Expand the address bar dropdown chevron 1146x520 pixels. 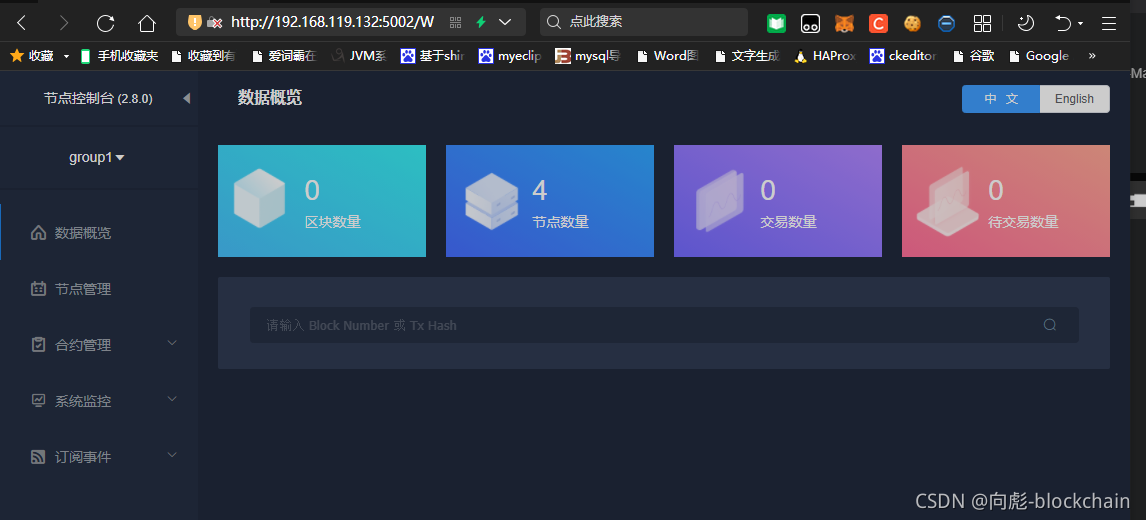[x=504, y=22]
